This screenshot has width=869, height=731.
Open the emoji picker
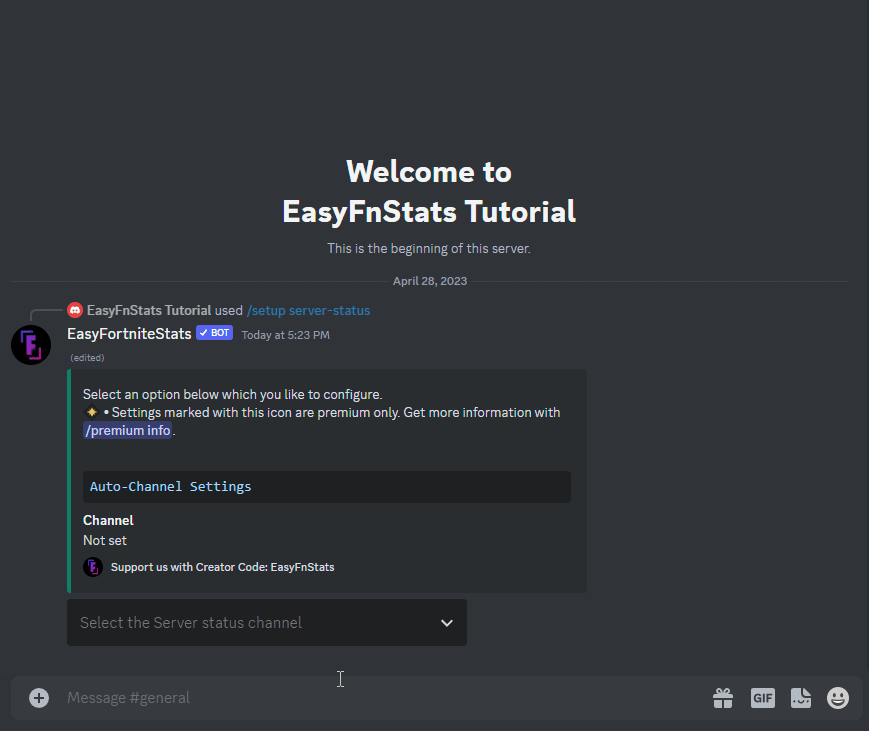pos(838,698)
